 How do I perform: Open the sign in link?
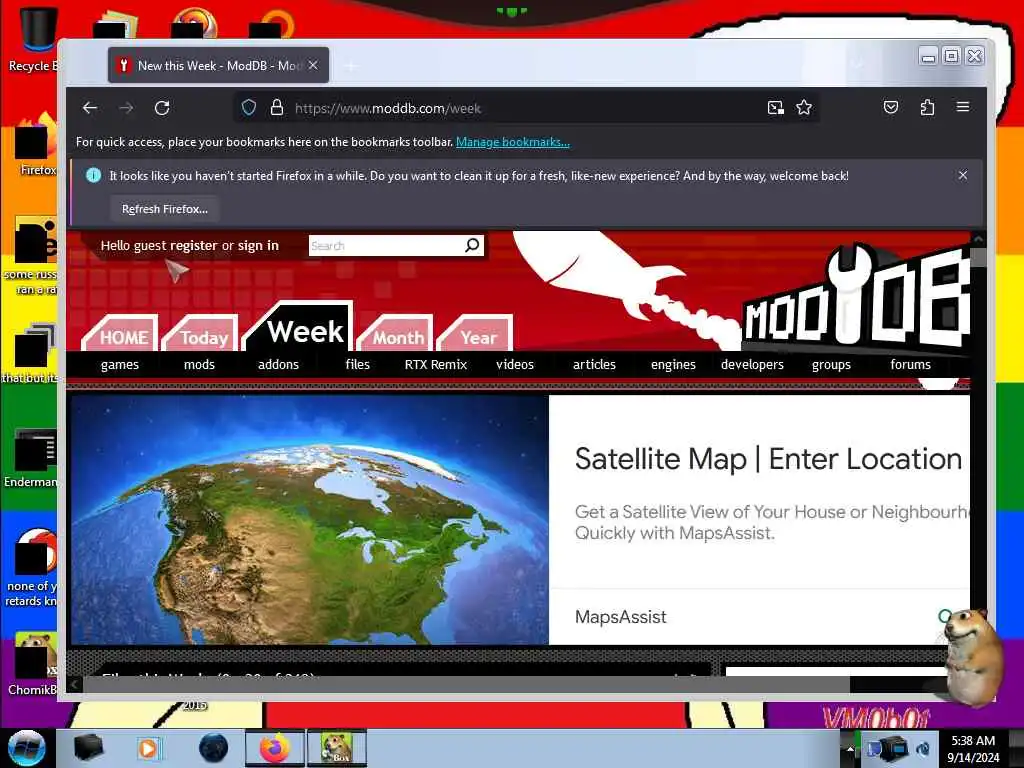tap(258, 246)
